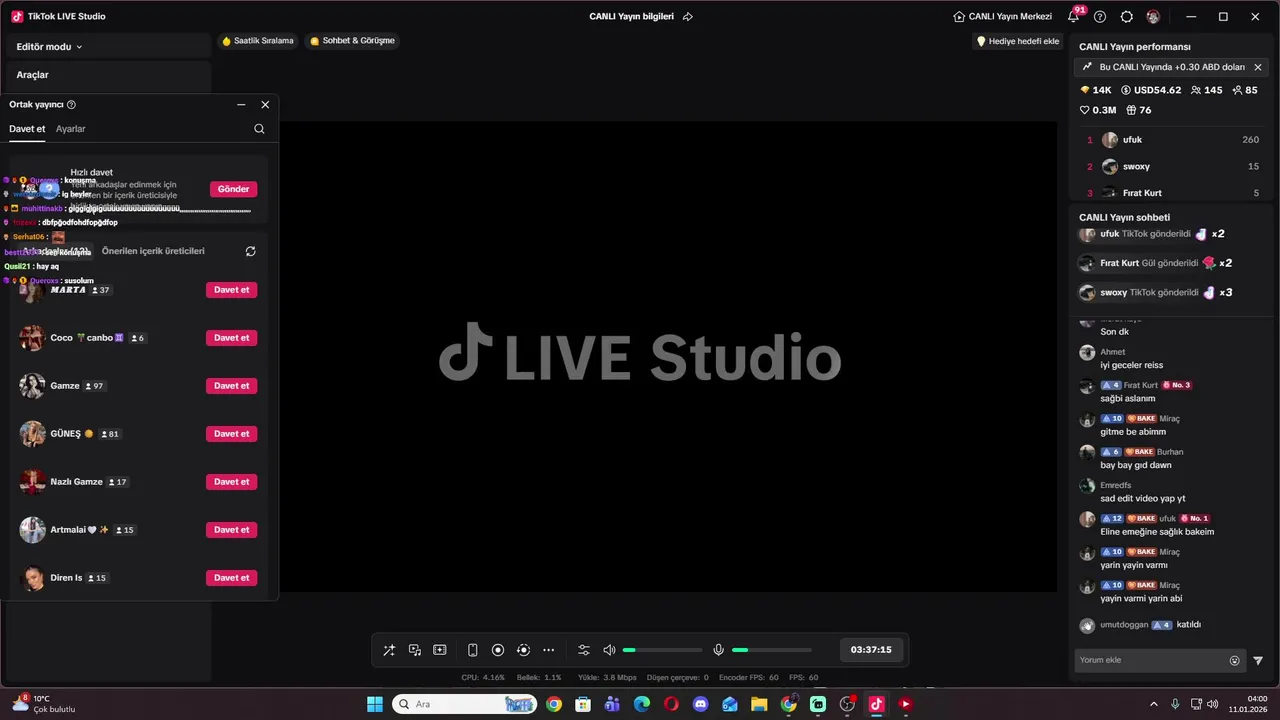Image resolution: width=1280 pixels, height=720 pixels.
Task: Open the magic wand effects tool
Action: pyautogui.click(x=389, y=650)
